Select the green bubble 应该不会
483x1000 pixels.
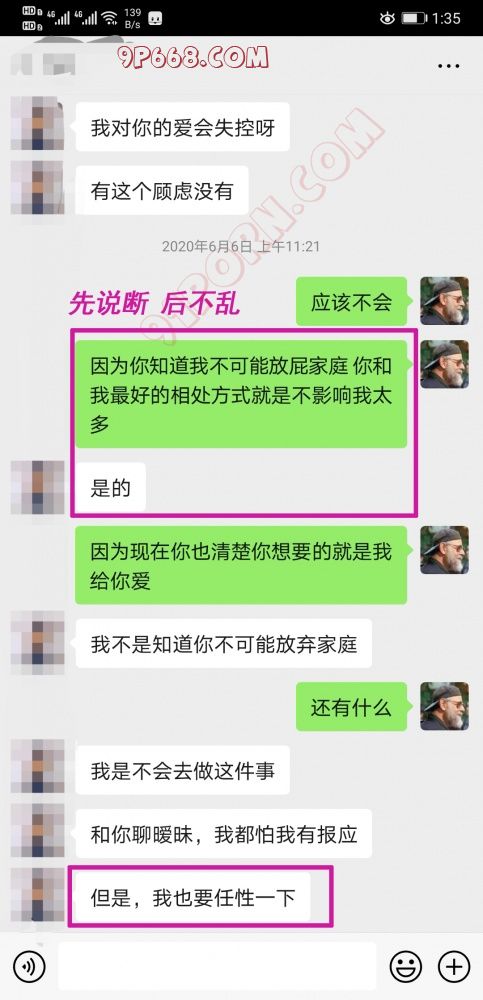point(352,301)
